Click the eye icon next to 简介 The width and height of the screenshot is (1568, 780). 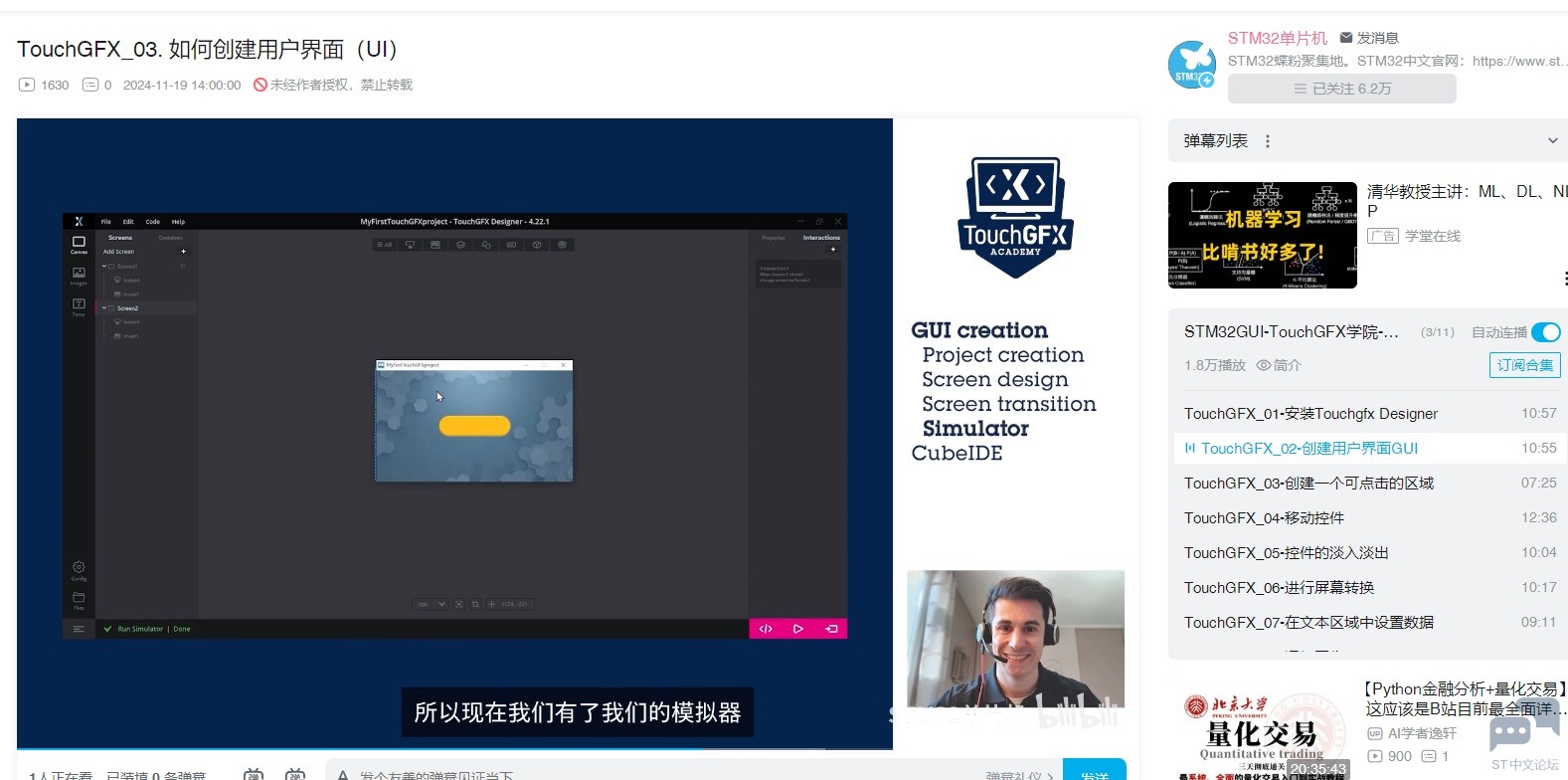click(x=1264, y=365)
